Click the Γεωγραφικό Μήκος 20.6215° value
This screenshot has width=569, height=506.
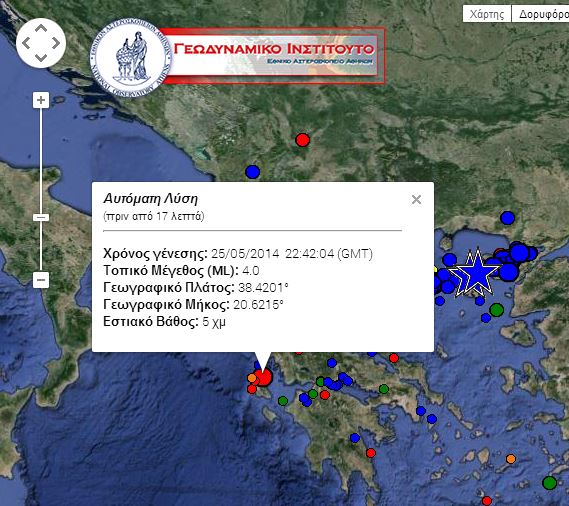coord(258,305)
